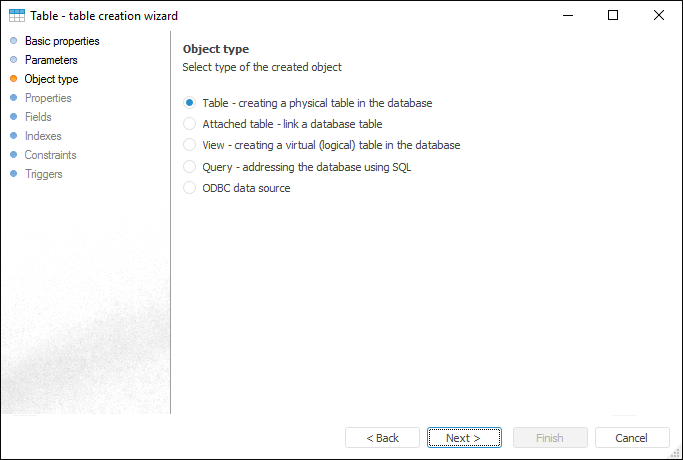Cancel the table creation wizard
Viewport: 683px width, 460px height.
pos(632,438)
